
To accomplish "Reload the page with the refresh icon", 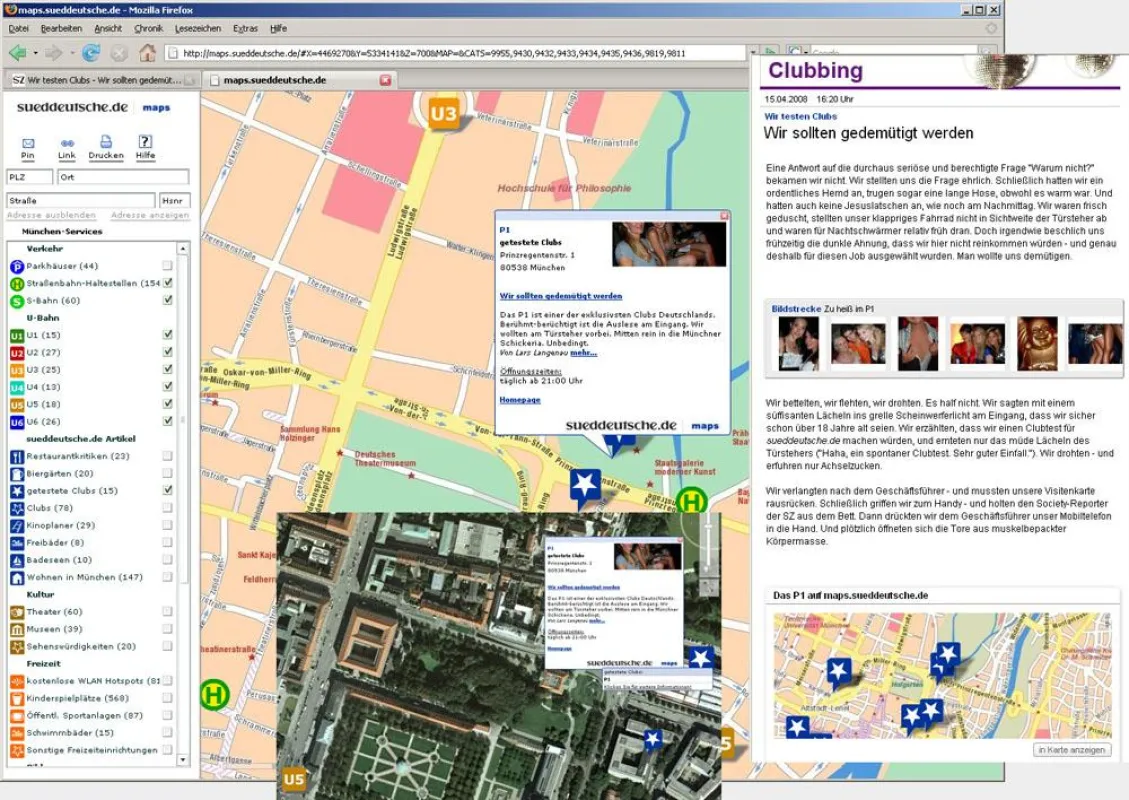I will tap(91, 53).
